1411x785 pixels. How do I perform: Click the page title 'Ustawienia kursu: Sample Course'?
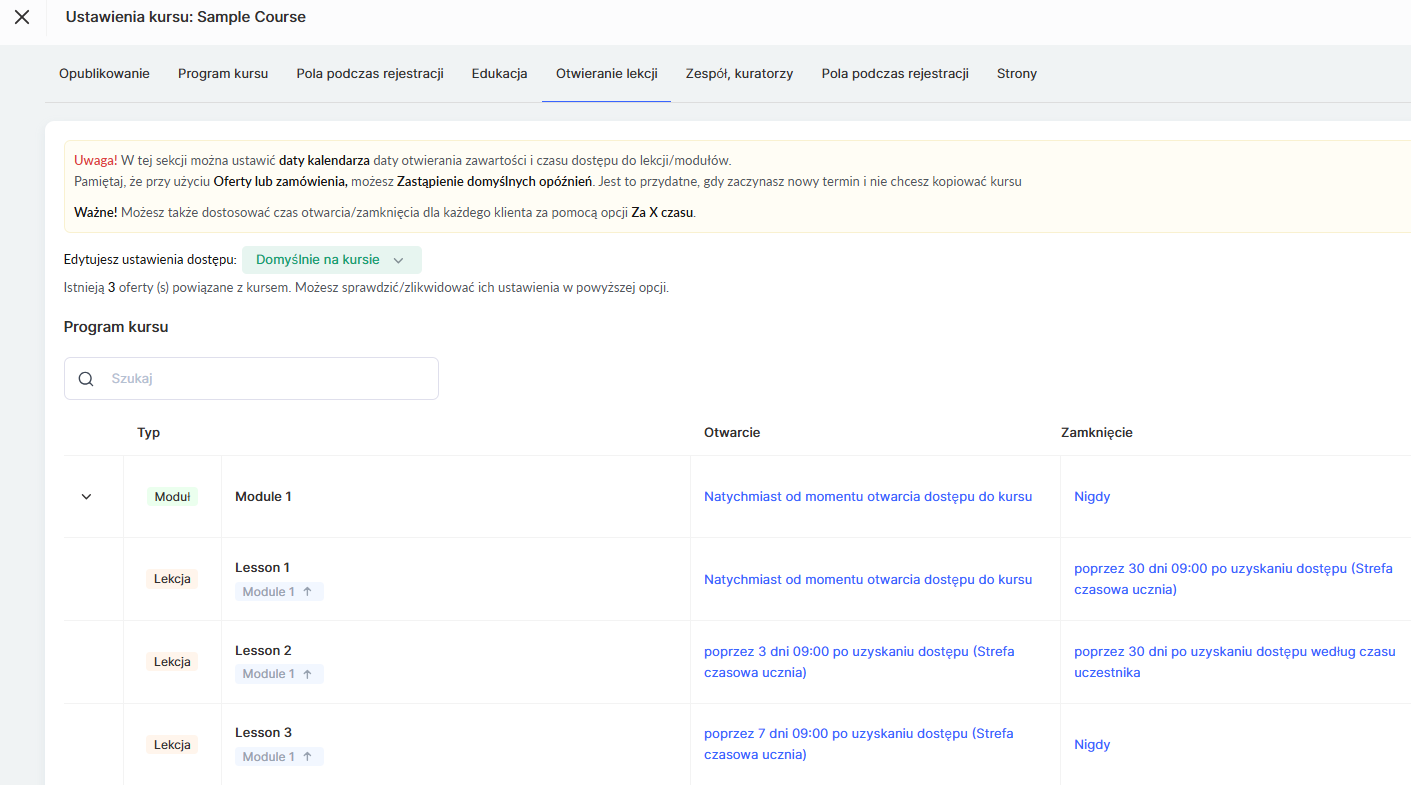click(186, 17)
